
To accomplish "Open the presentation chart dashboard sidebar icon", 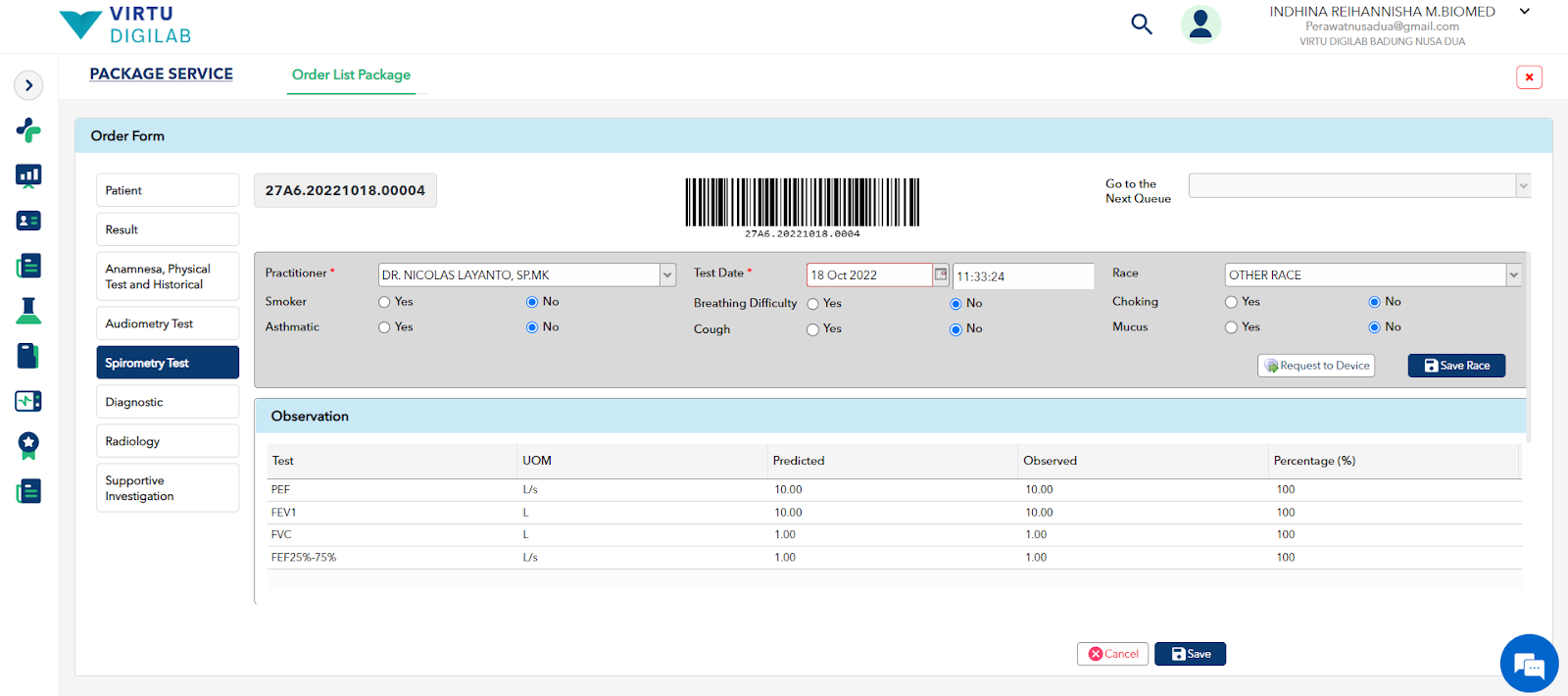I will (28, 175).
